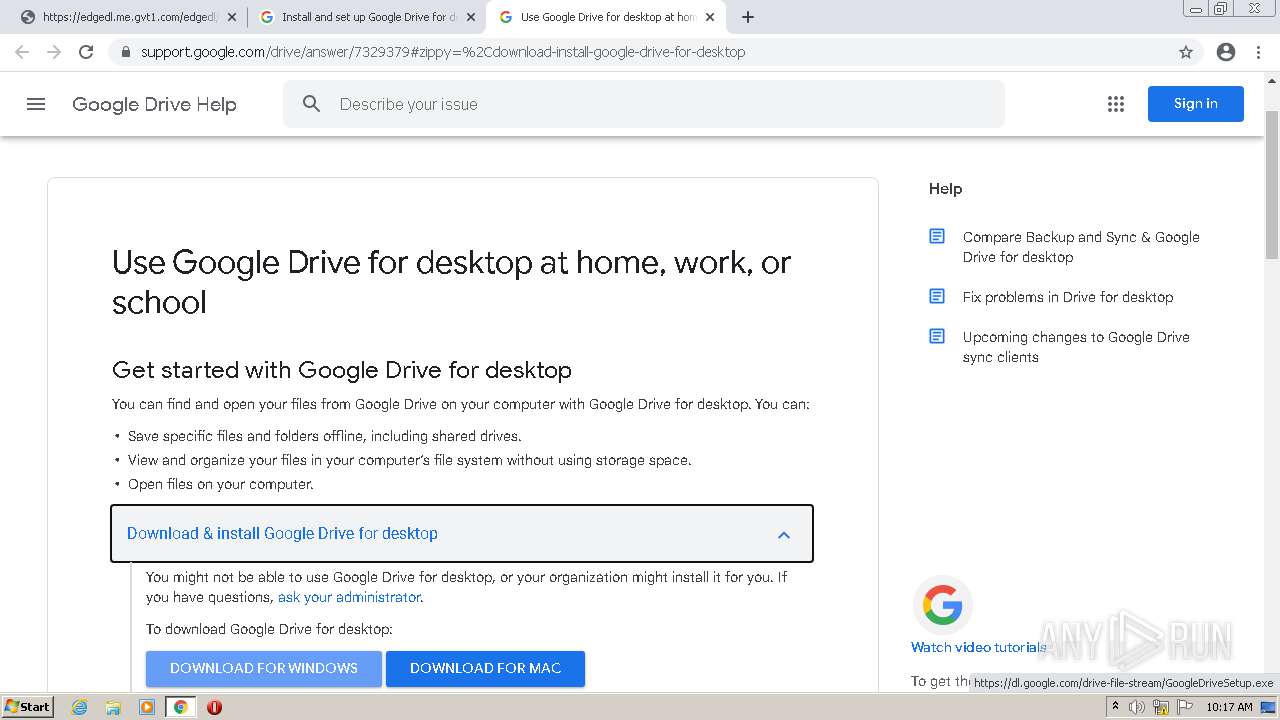This screenshot has width=1280, height=720.
Task: Open Watch video tutorials link
Action: (978, 647)
